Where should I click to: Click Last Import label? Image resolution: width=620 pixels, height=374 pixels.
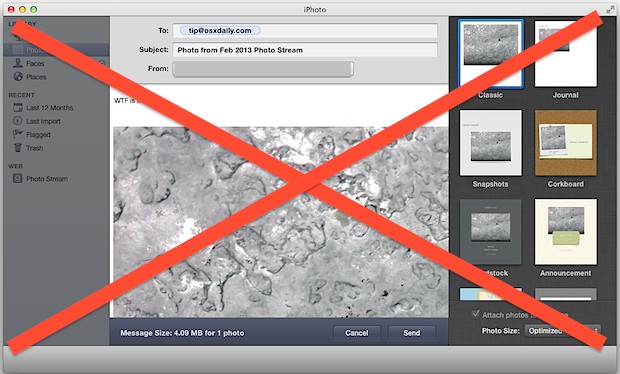point(43,121)
